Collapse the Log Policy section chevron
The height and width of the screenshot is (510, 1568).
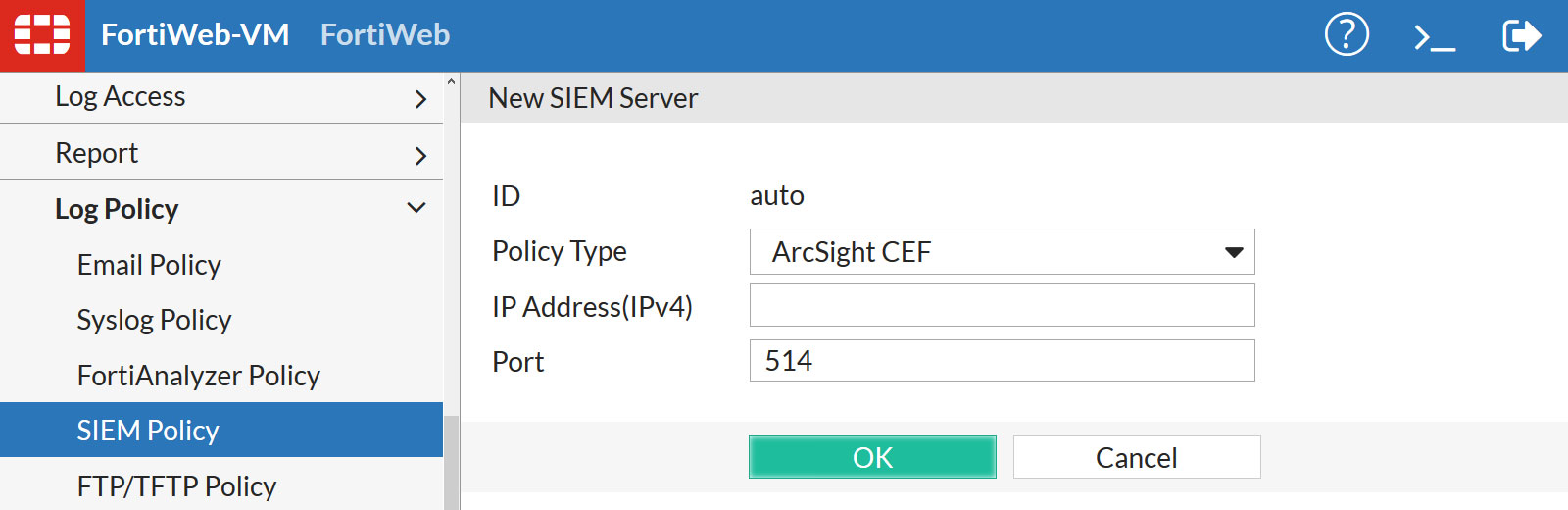click(416, 208)
